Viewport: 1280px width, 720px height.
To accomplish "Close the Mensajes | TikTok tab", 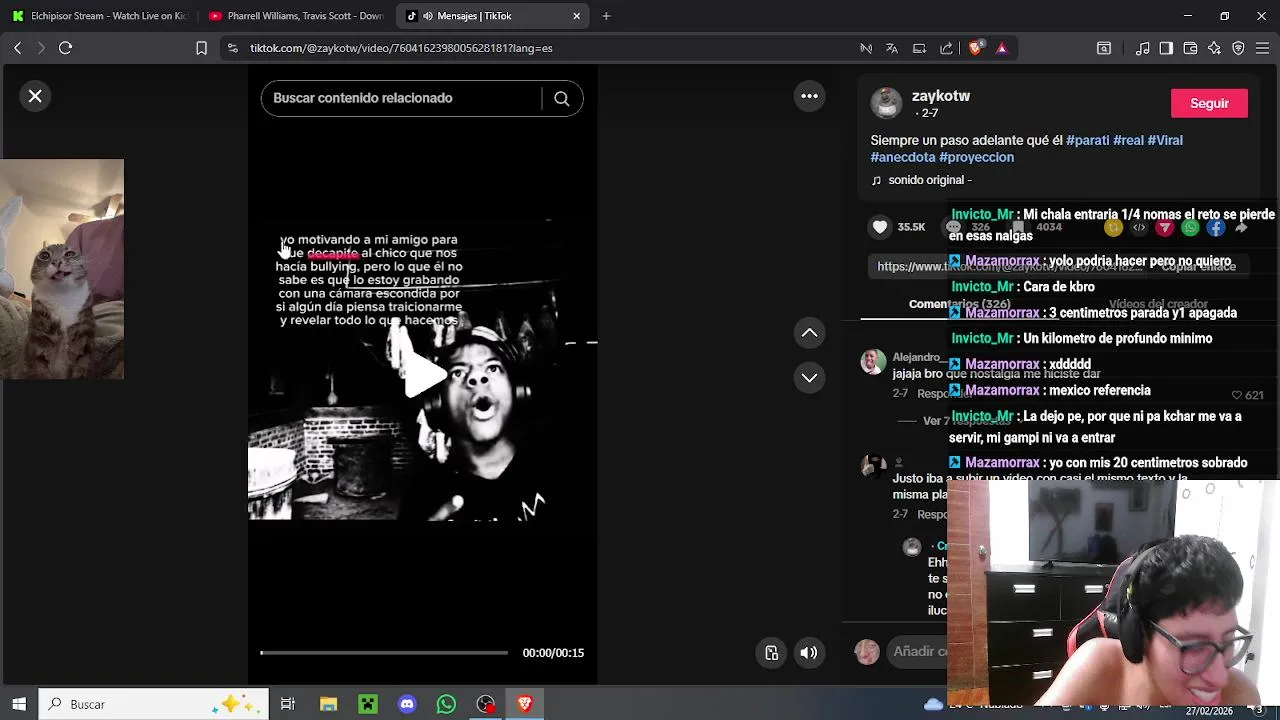I will 576,16.
